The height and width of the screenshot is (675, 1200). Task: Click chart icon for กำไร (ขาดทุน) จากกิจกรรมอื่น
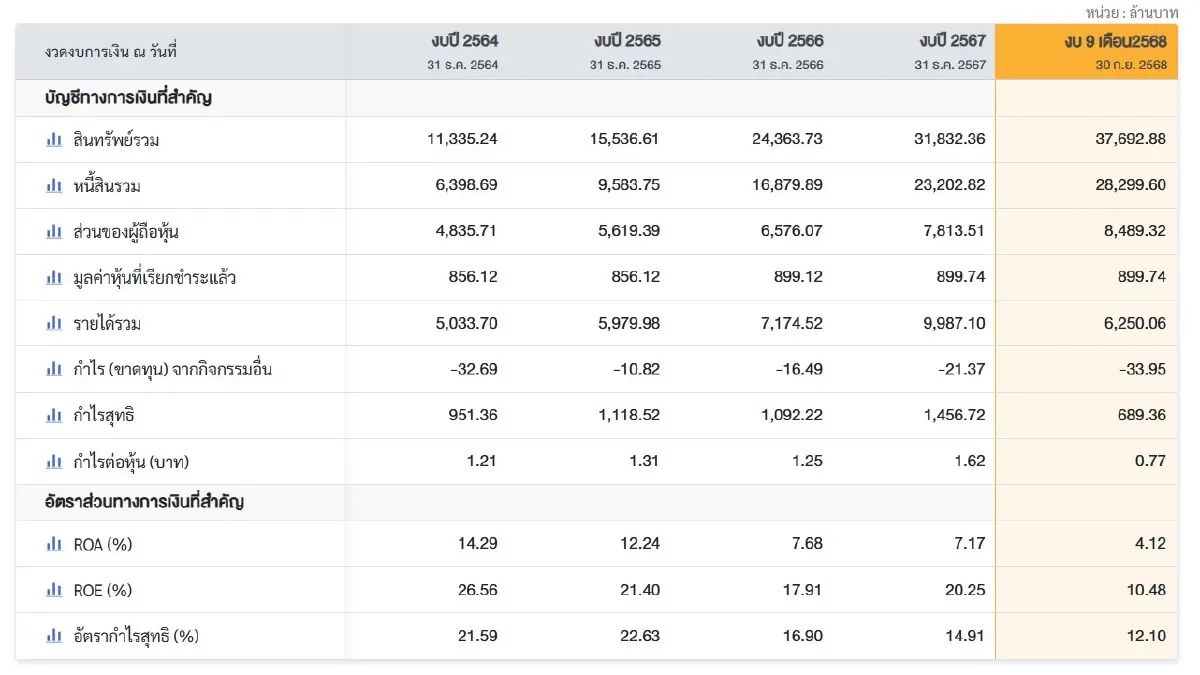coord(54,370)
